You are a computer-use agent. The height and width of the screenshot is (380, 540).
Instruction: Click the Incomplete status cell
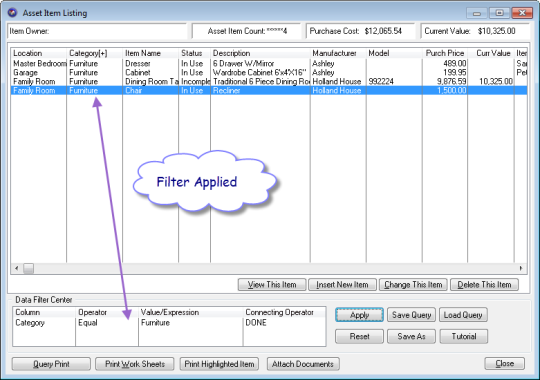195,82
